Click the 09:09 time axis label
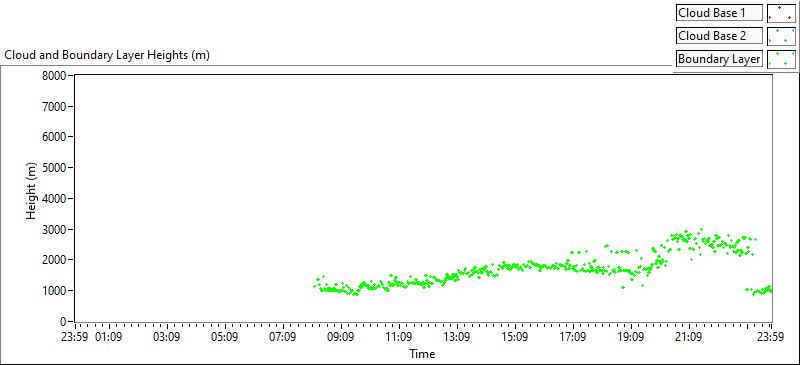 click(341, 336)
